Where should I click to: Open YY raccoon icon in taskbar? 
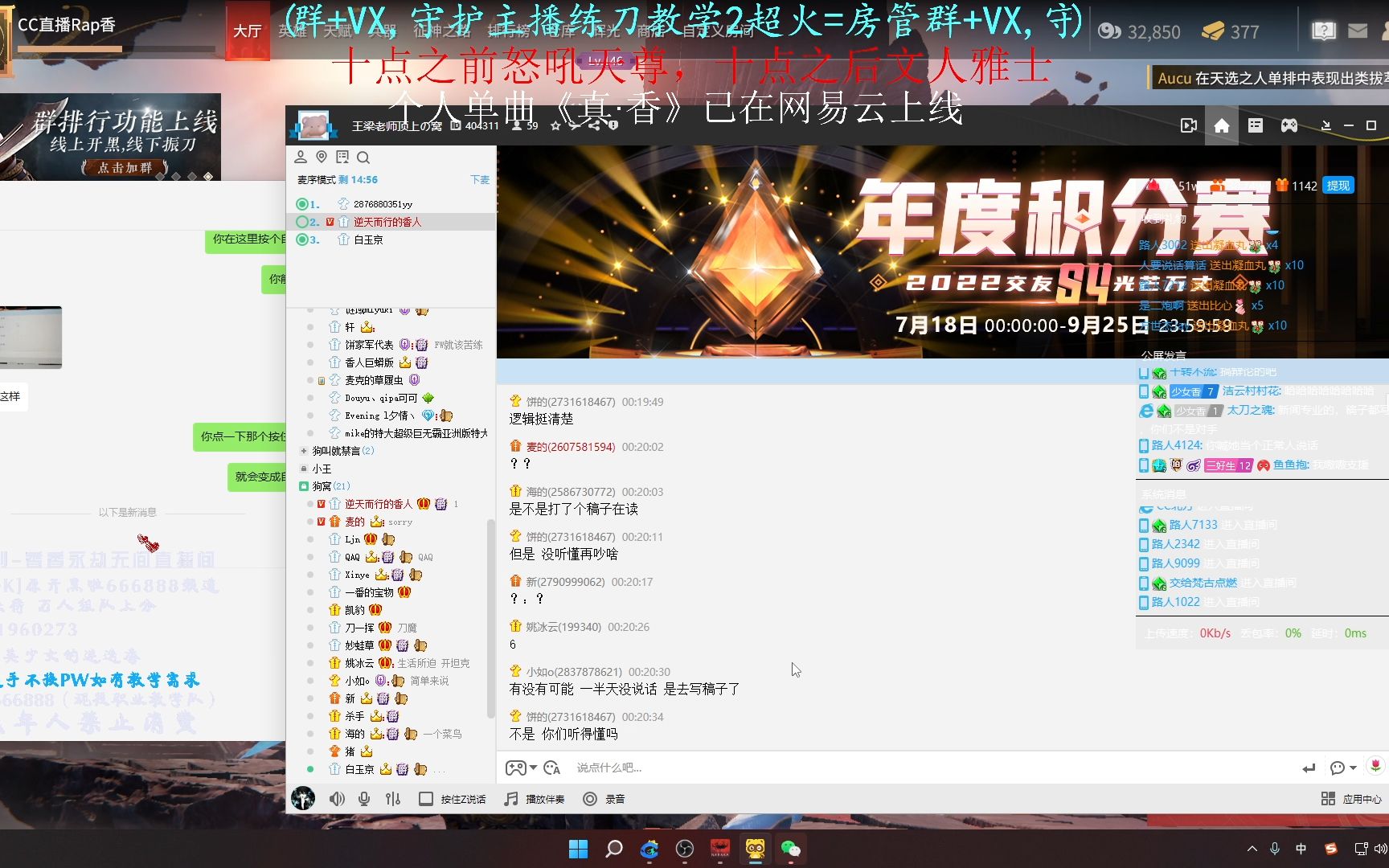756,849
